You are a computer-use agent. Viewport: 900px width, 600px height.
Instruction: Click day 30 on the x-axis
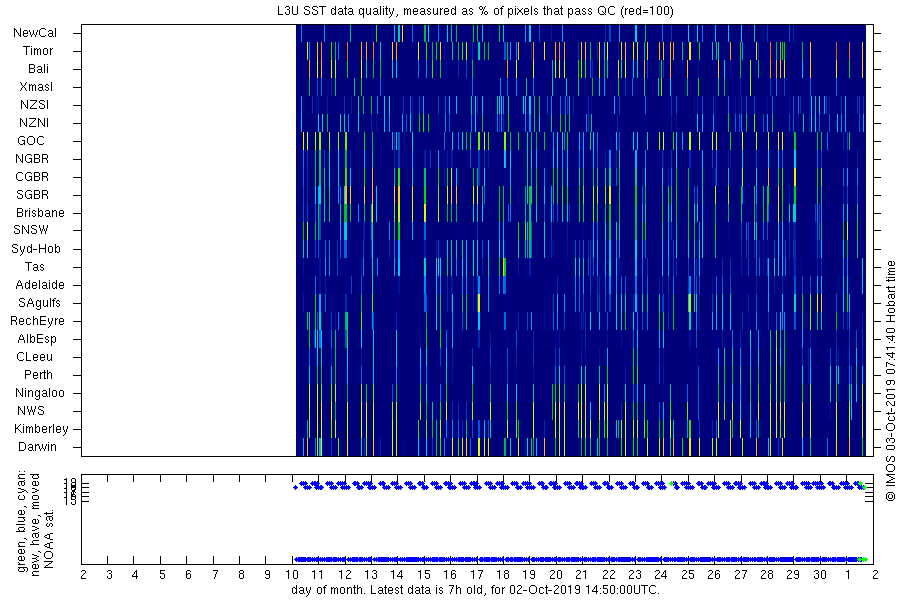[820, 575]
